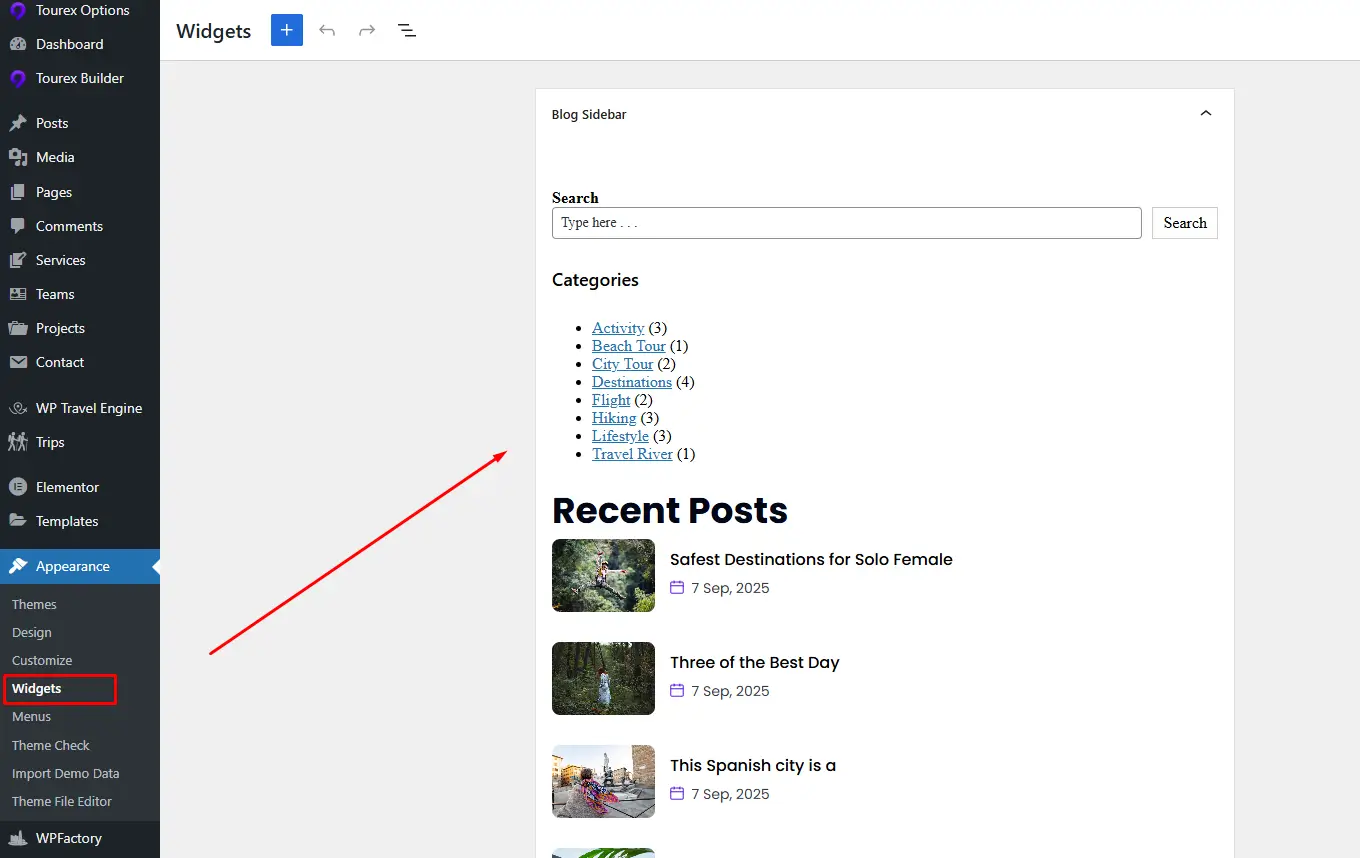
Task: Click the redo arrow icon
Action: (x=367, y=30)
